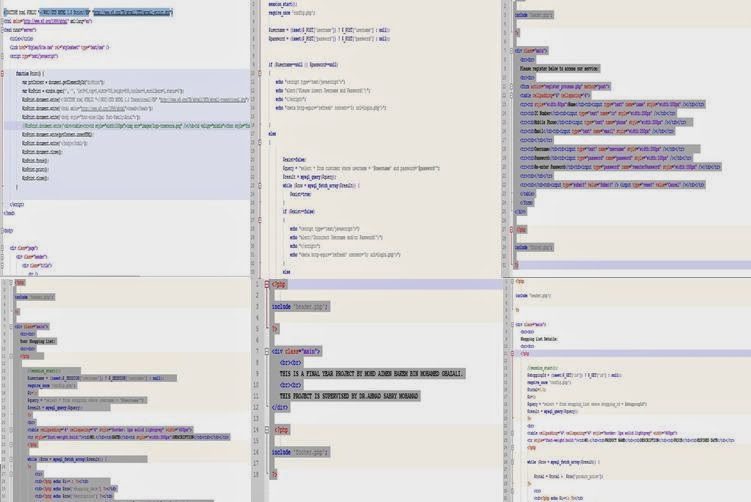Click the Re-enter Password table row code line
The height and width of the screenshot is (502, 751).
(620, 167)
